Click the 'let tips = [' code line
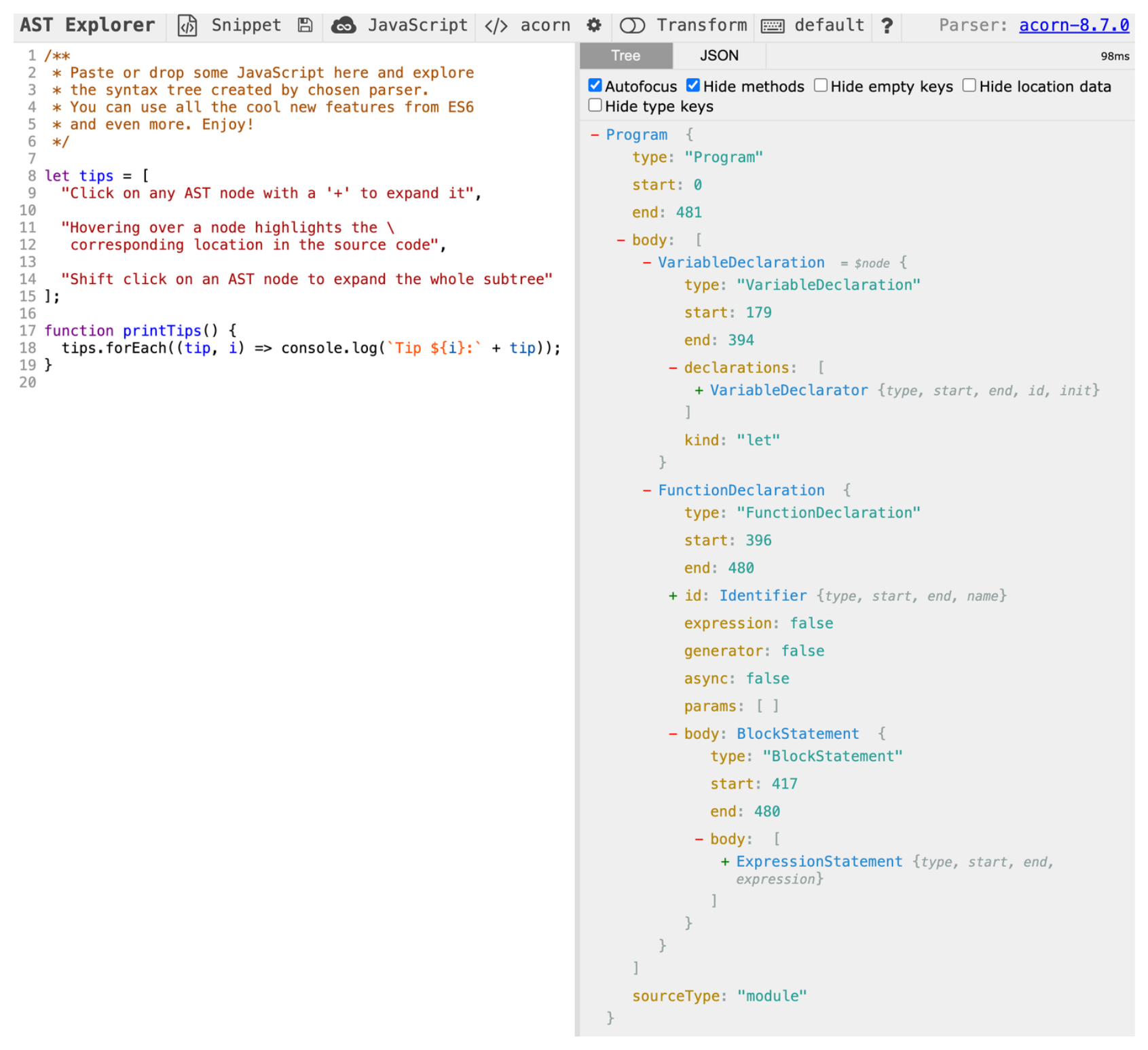1148x1050 pixels. pyautogui.click(x=96, y=176)
